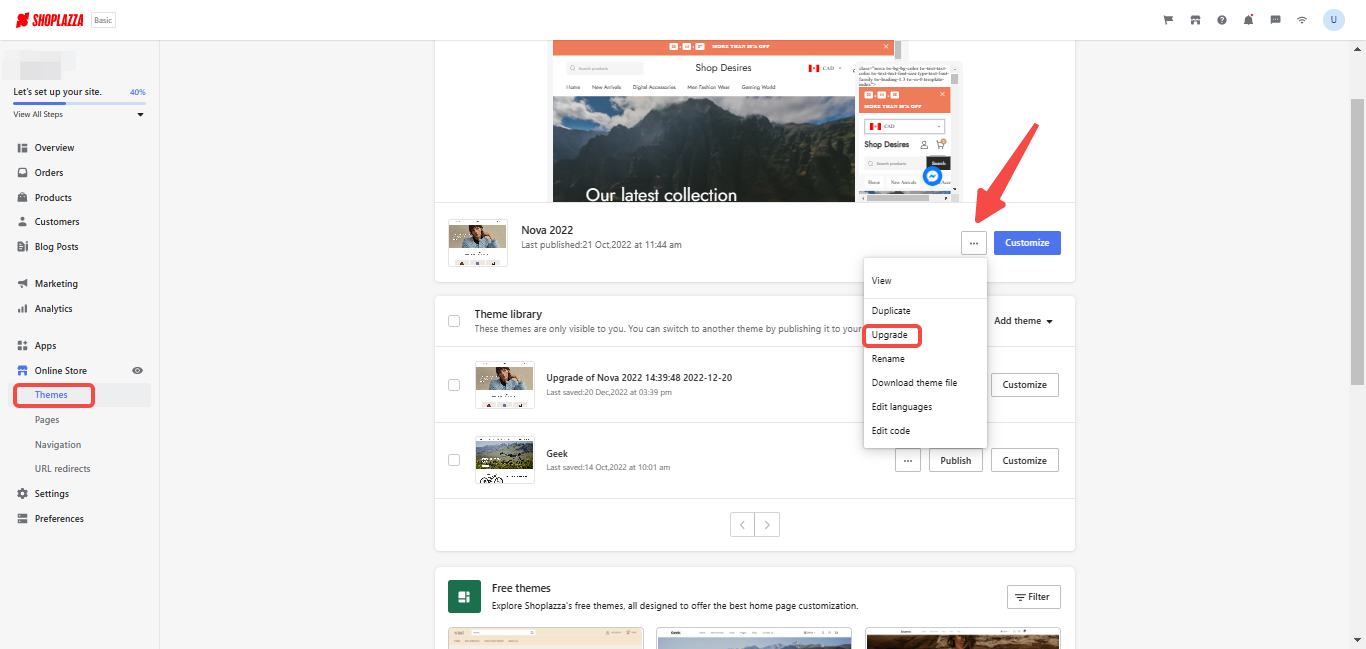Open the free themes Filter button
Viewport: 1366px width, 649px height.
click(1034, 597)
